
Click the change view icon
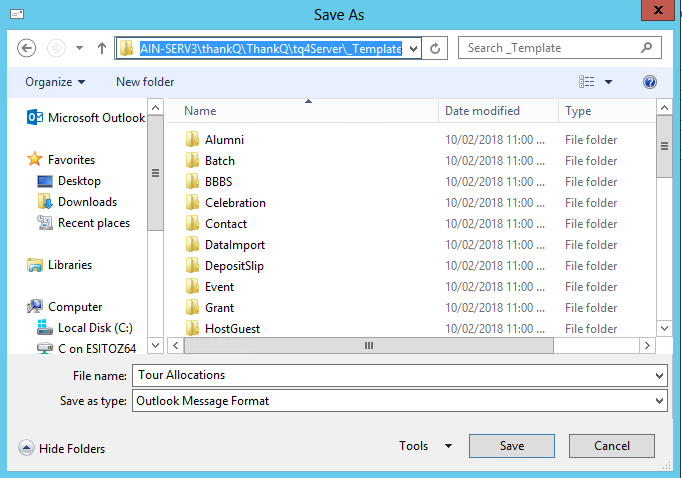pyautogui.click(x=587, y=82)
